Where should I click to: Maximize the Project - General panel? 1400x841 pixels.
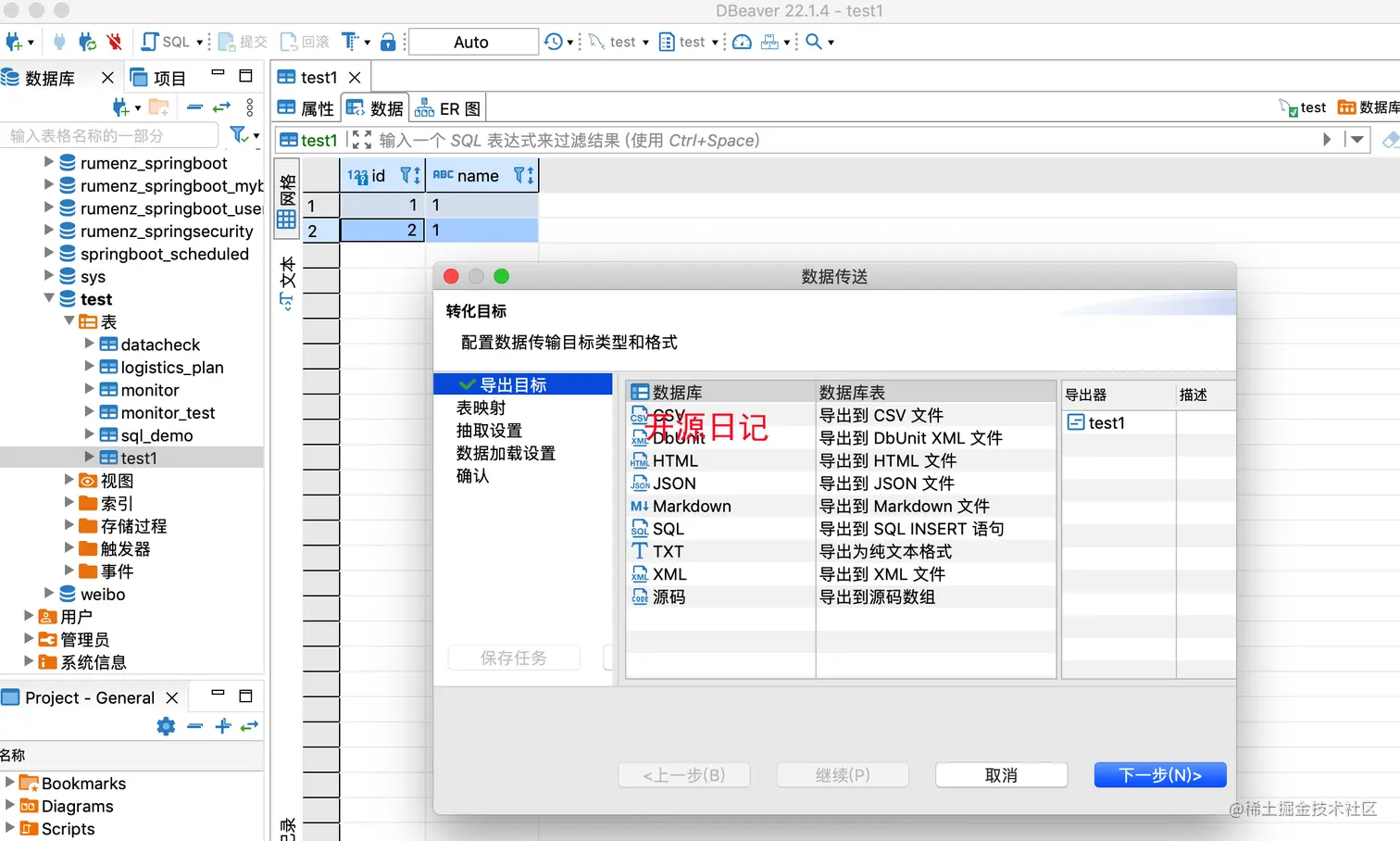(246, 696)
